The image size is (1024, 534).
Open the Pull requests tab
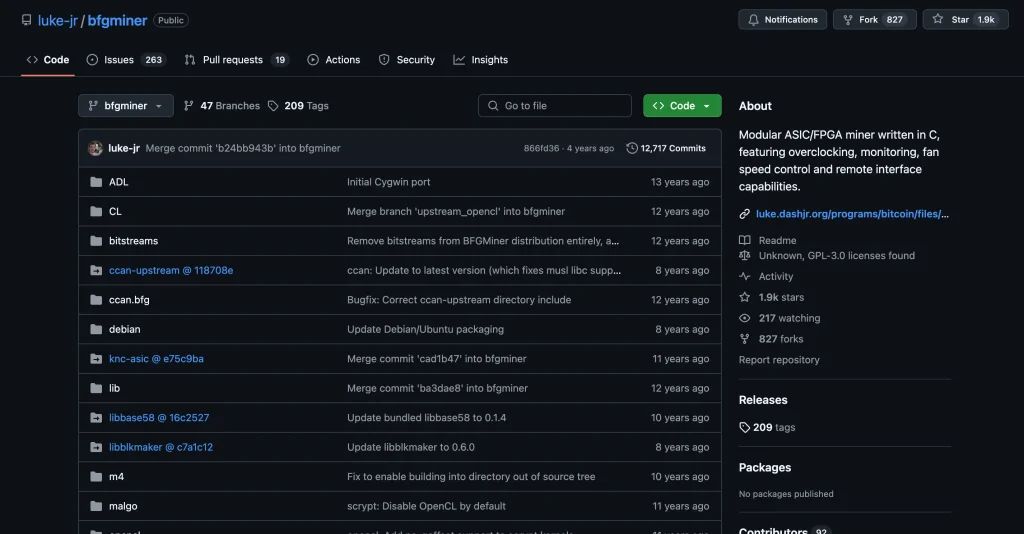coord(236,59)
